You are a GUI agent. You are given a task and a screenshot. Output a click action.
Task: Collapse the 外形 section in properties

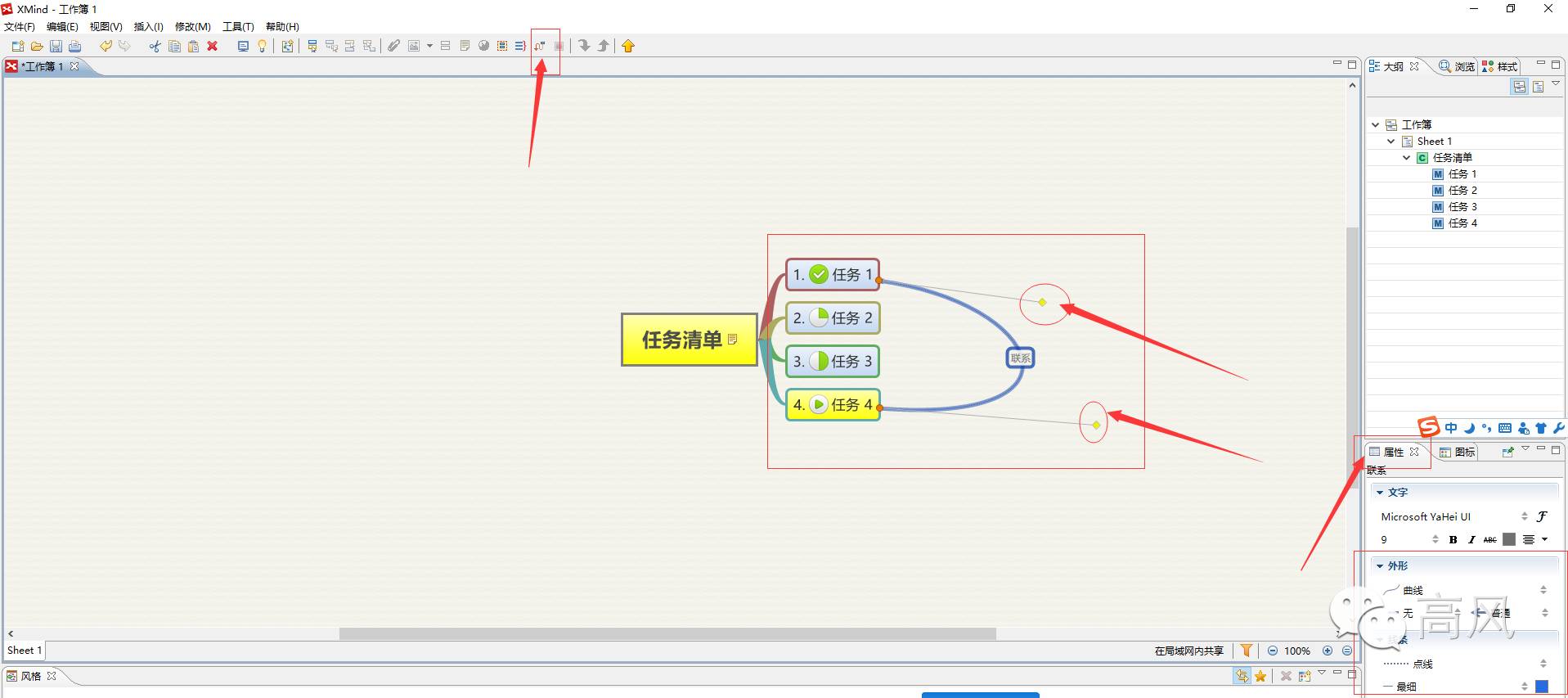tap(1380, 566)
